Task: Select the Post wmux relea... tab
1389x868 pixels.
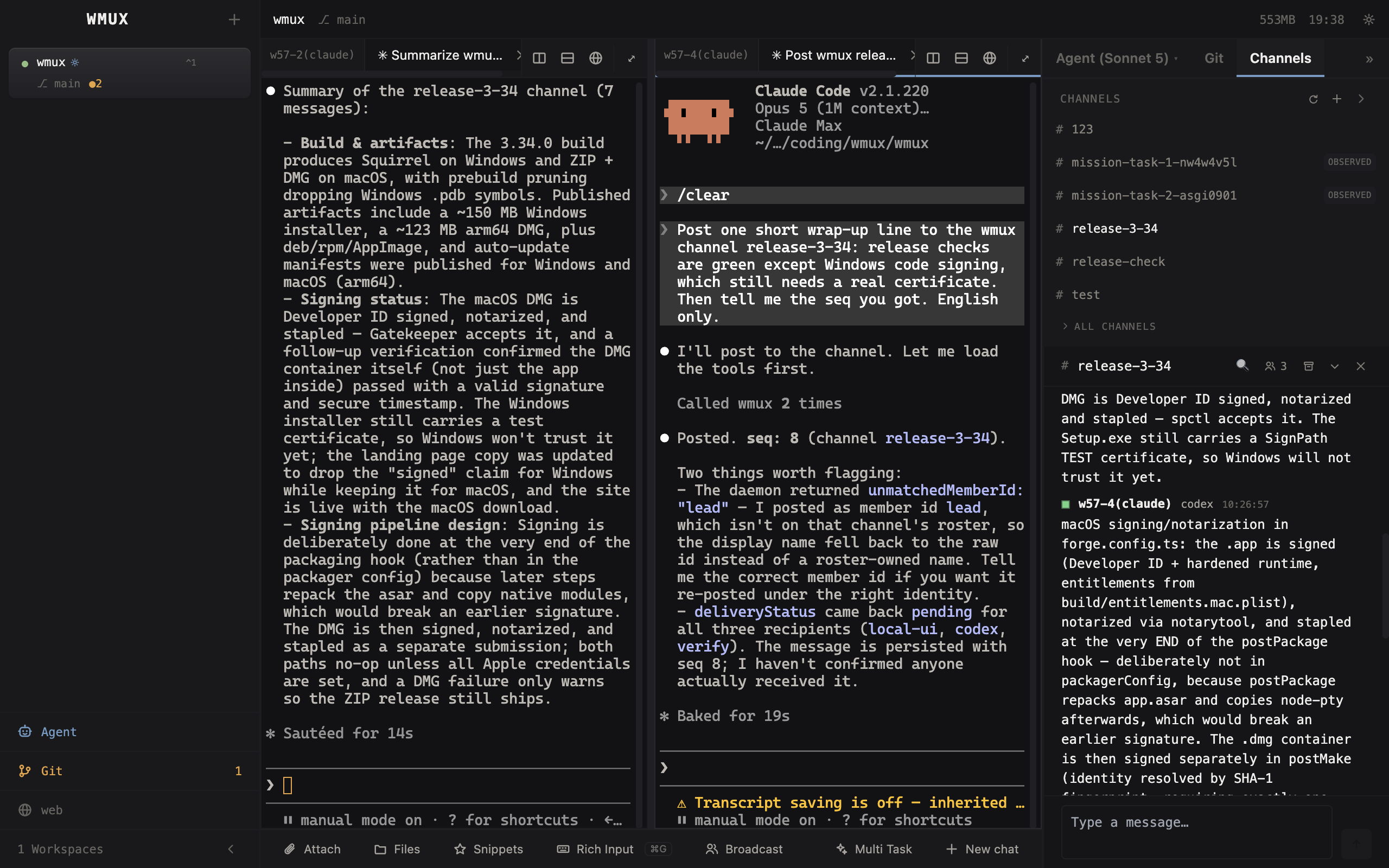Action: [x=834, y=55]
